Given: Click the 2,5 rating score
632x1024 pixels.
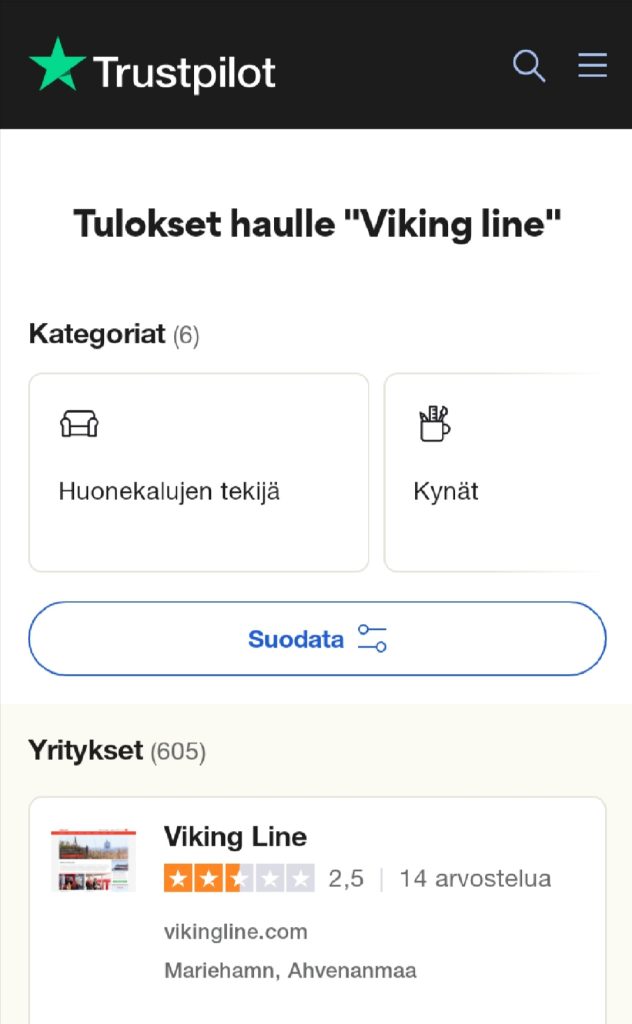Looking at the screenshot, I should click(x=346, y=879).
